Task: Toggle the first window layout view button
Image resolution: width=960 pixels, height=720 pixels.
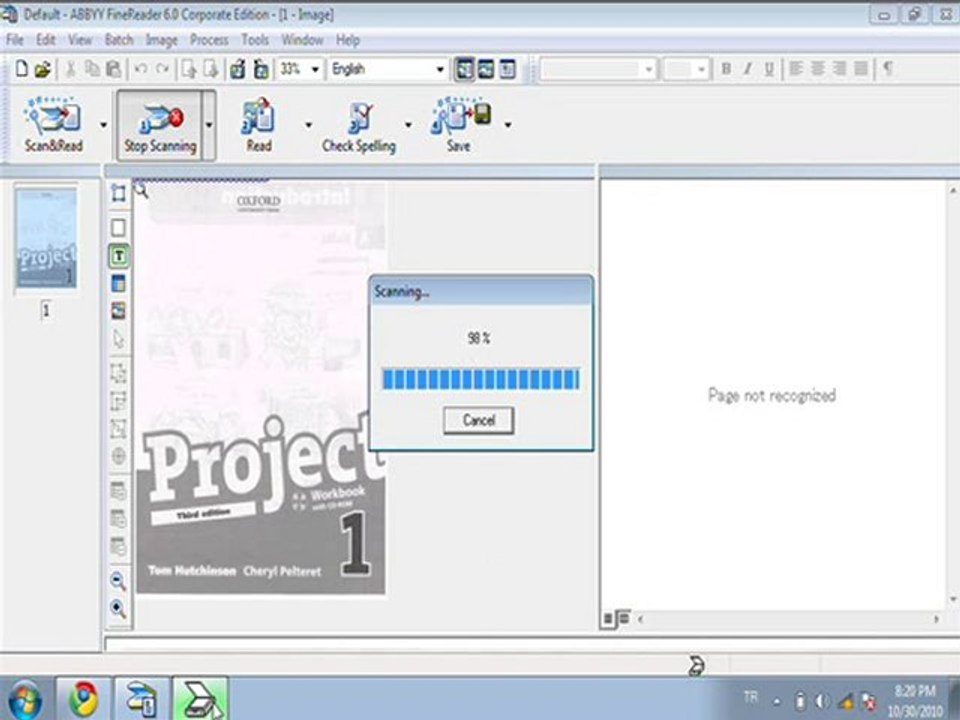Action: click(465, 69)
